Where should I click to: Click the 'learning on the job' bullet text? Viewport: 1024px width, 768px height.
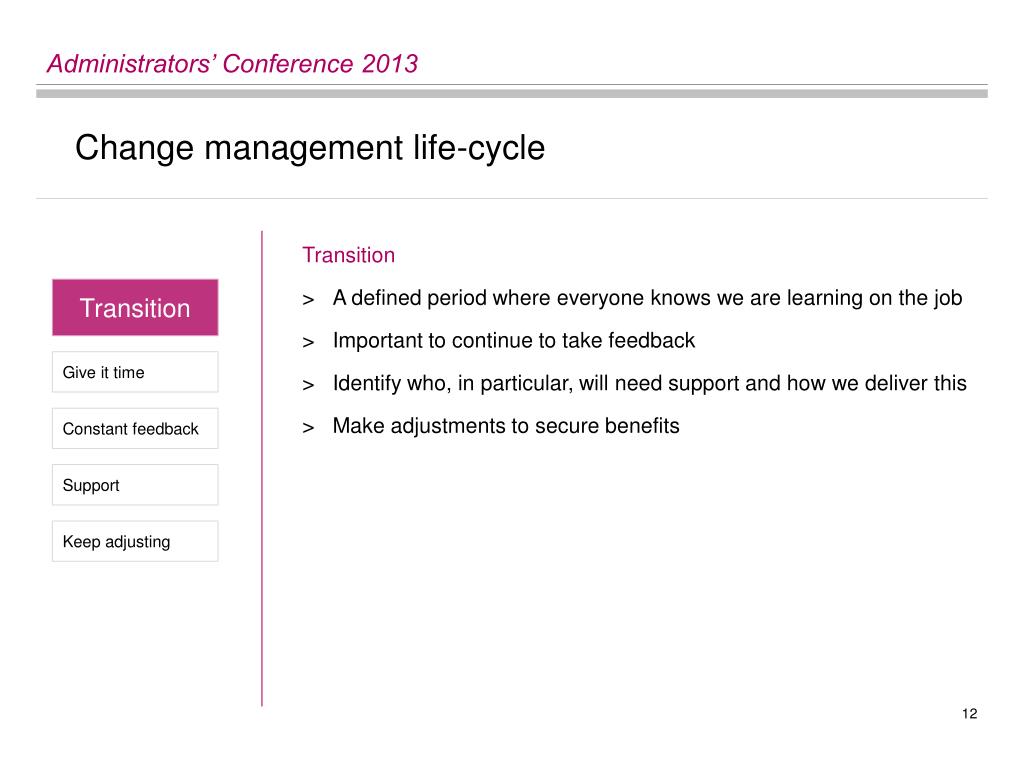click(647, 298)
